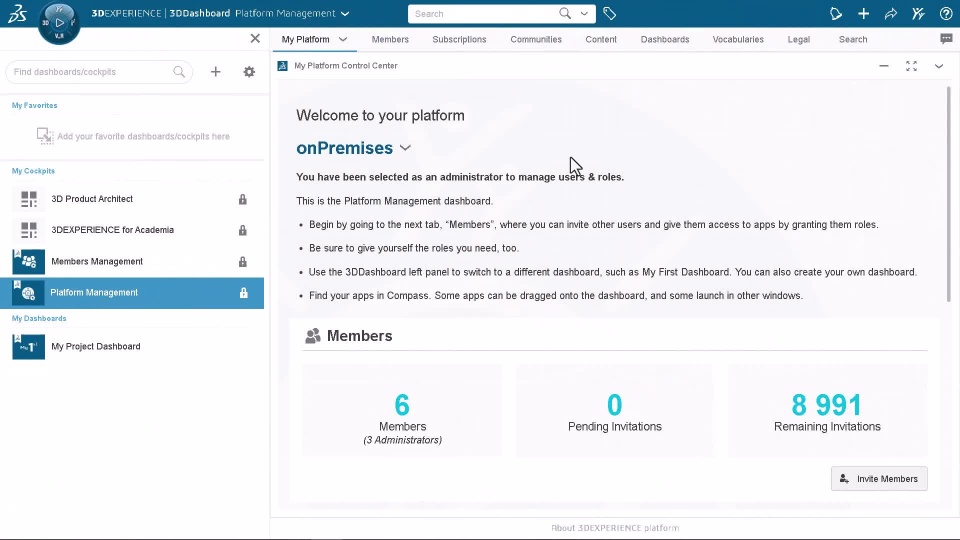
Task: Open the Members Management cockpit
Action: click(x=132, y=261)
